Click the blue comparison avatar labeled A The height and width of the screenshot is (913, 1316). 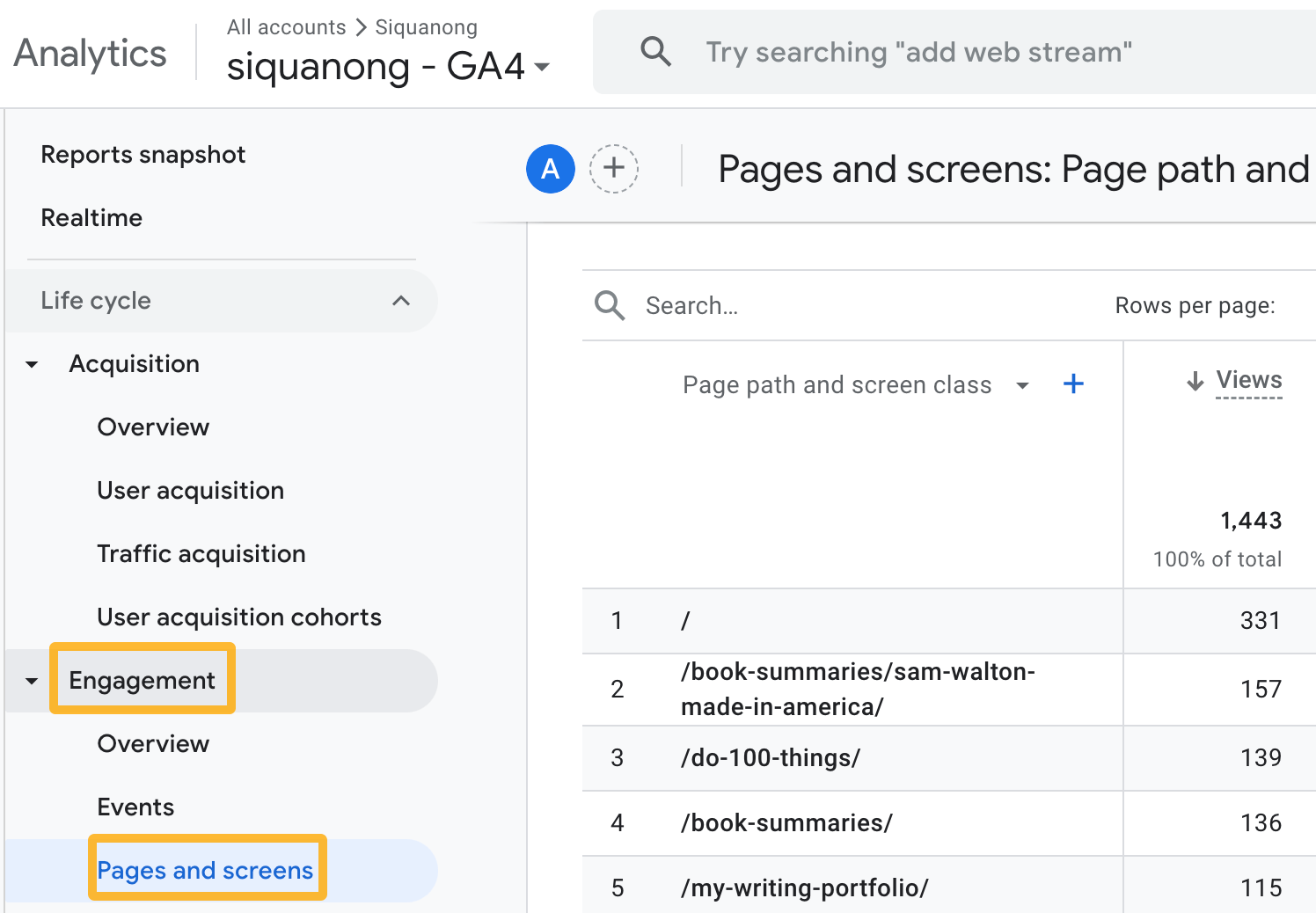(550, 168)
